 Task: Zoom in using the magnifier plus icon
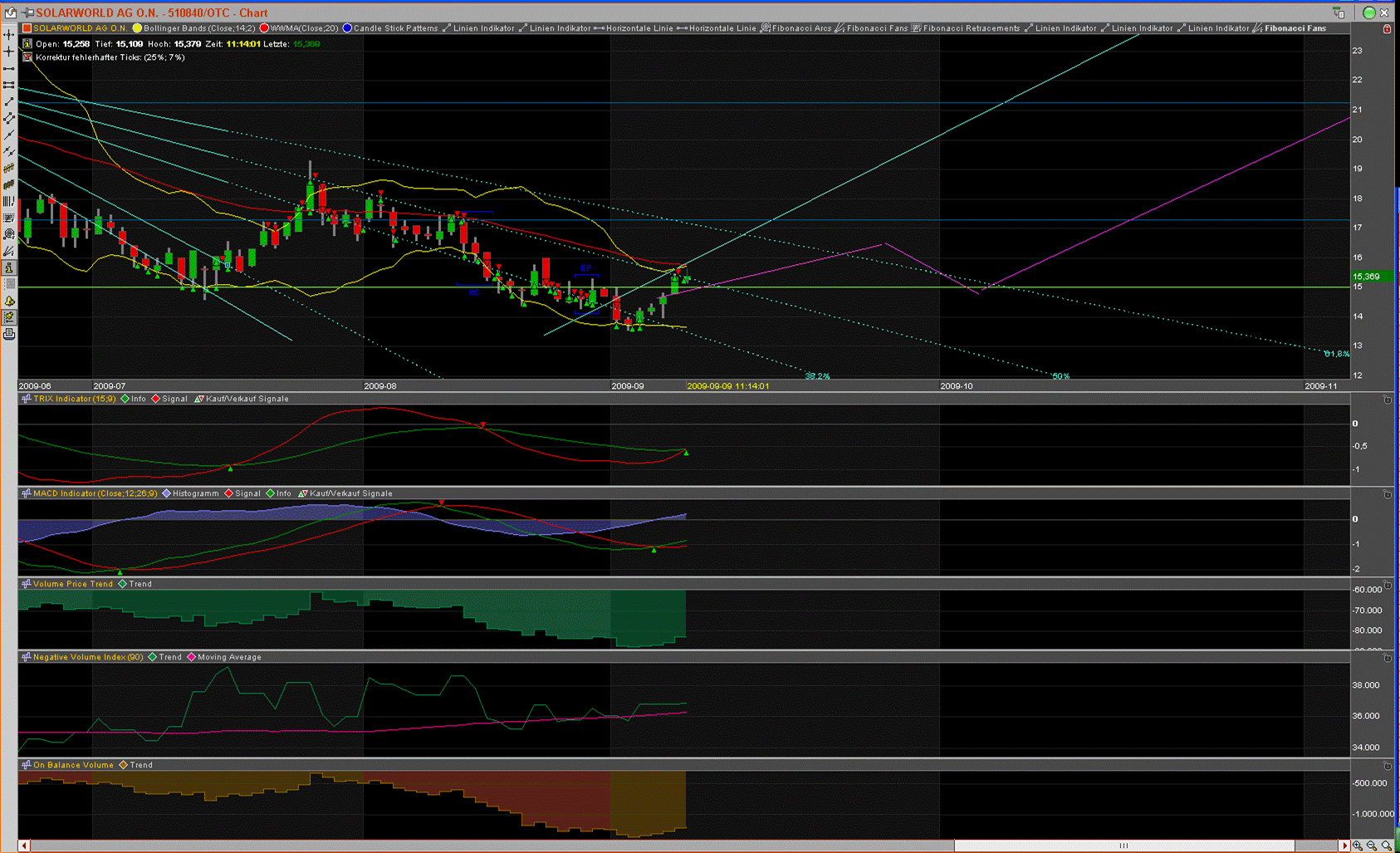[1357, 846]
